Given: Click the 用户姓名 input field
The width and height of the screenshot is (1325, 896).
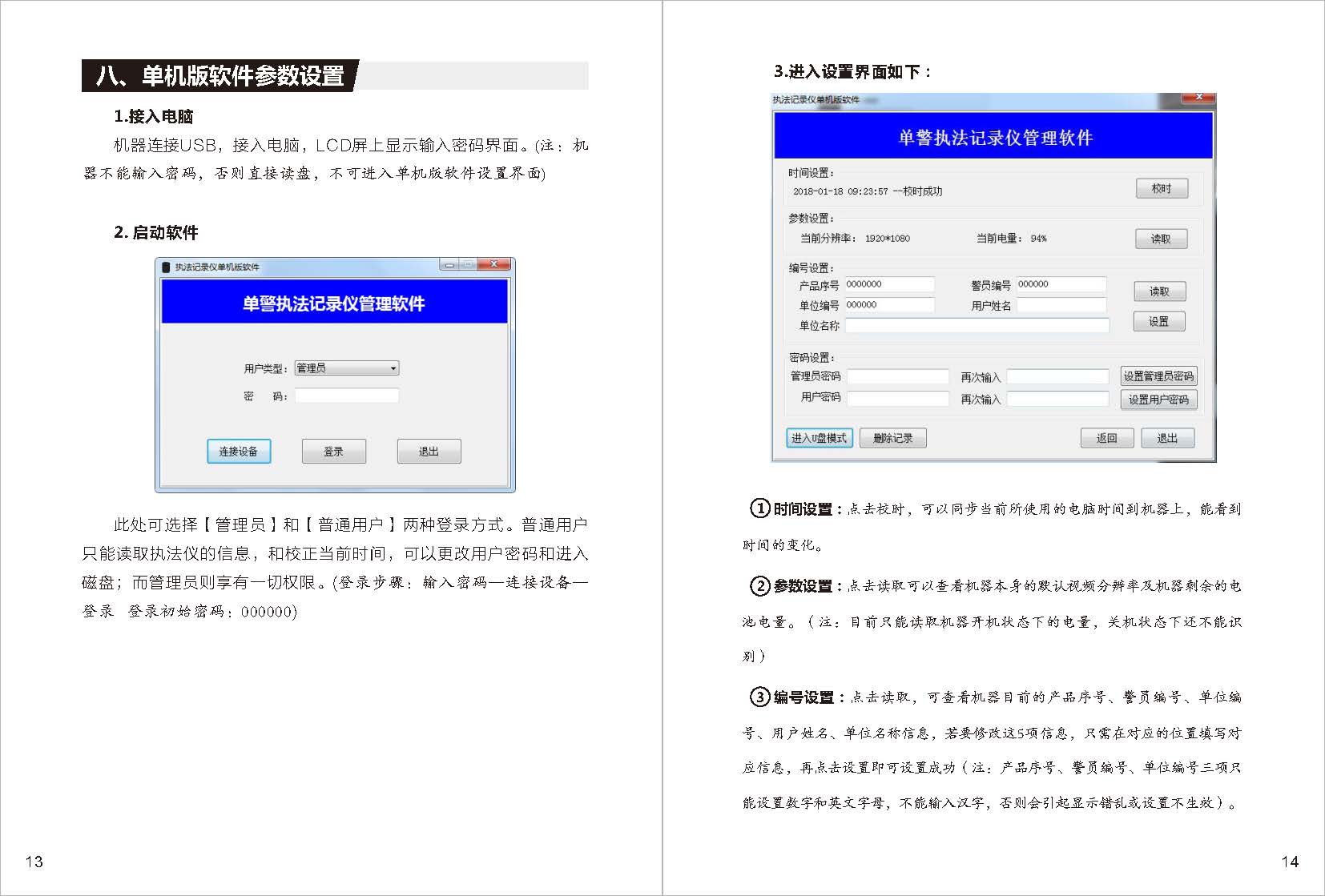Looking at the screenshot, I should coord(1061,305).
